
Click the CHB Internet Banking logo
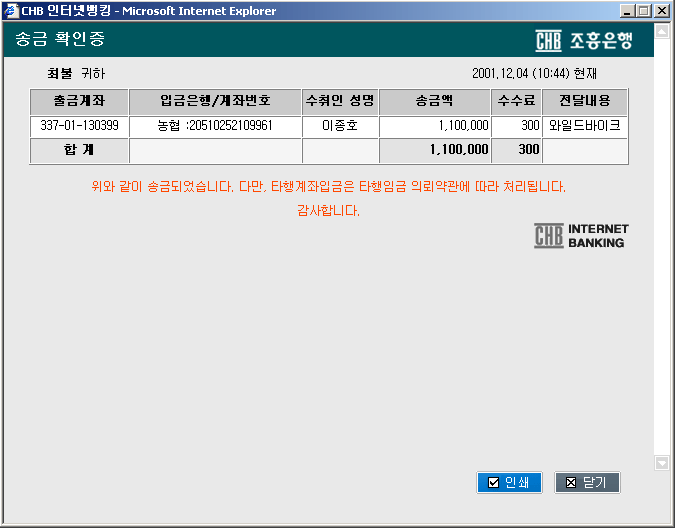(581, 235)
